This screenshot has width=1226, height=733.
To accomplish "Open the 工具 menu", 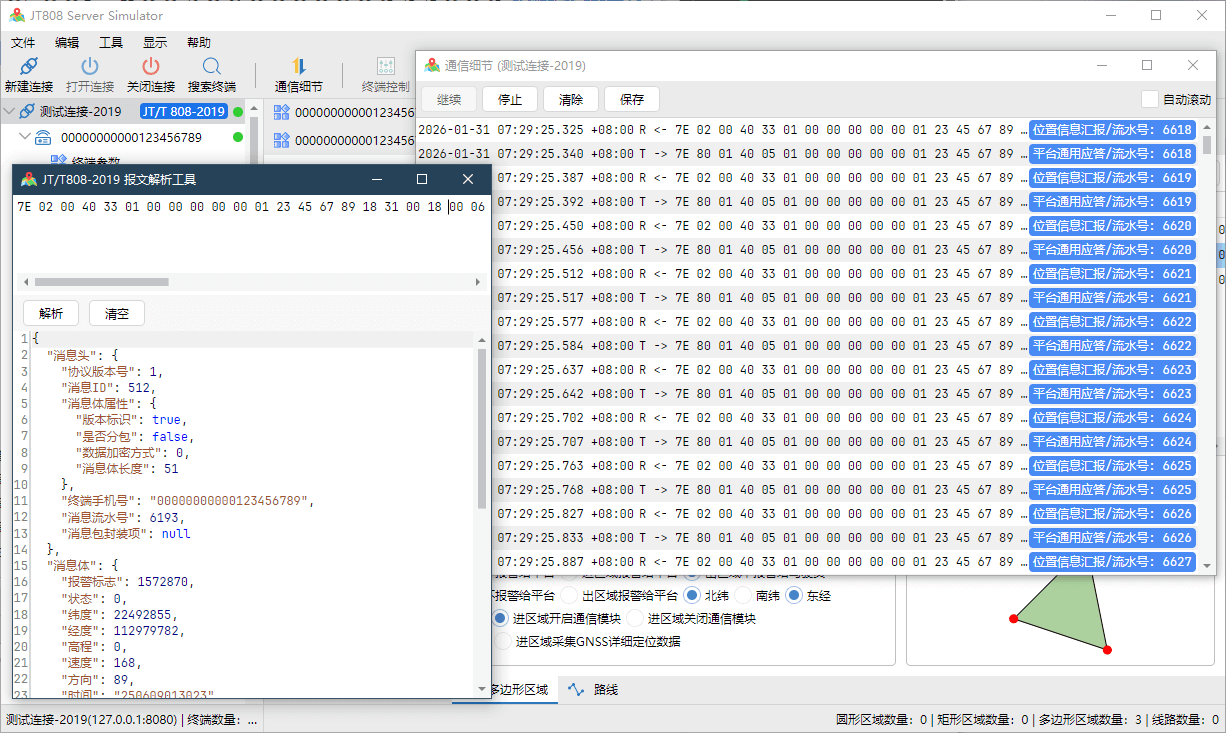I will 110,43.
